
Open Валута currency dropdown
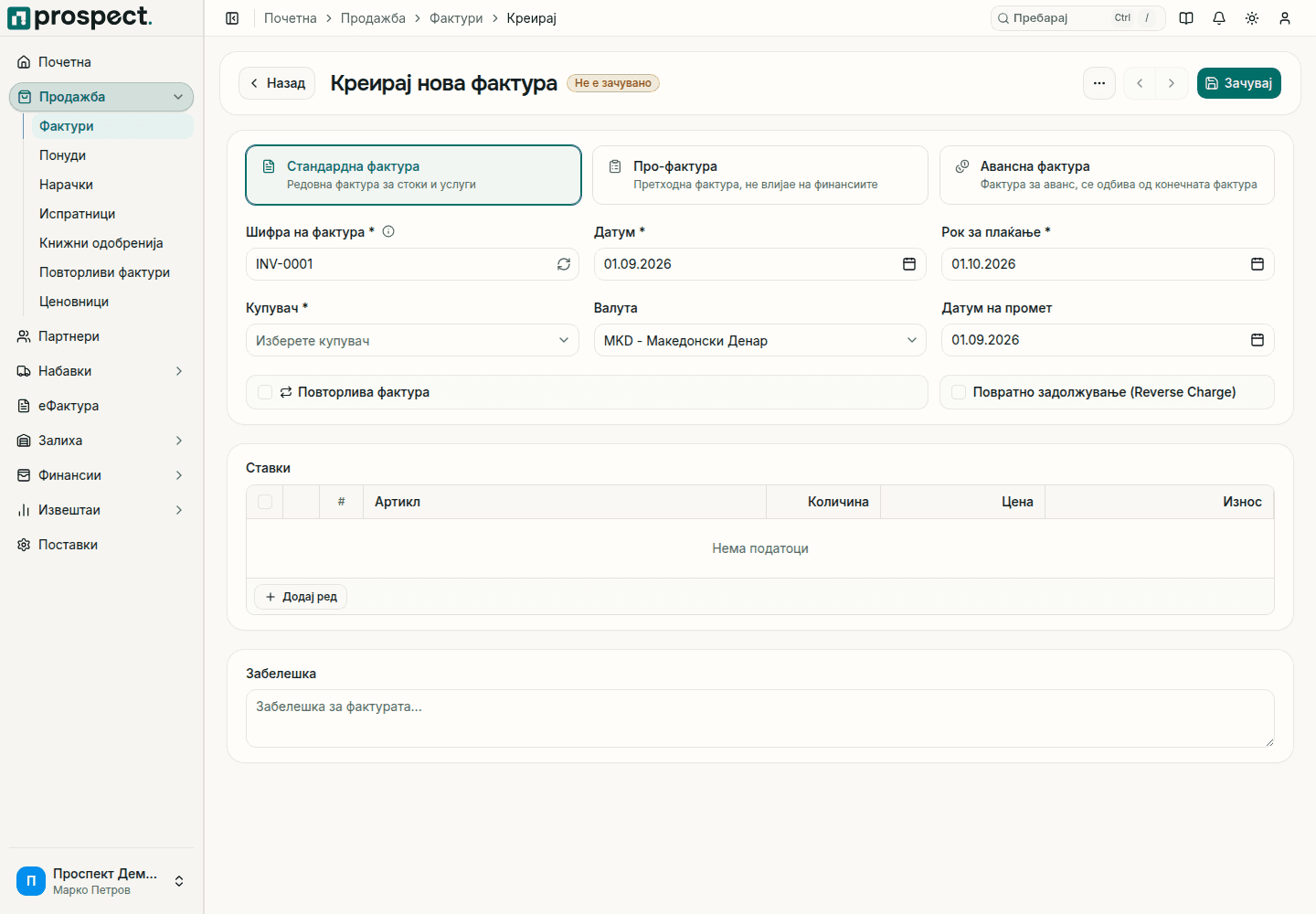point(760,340)
